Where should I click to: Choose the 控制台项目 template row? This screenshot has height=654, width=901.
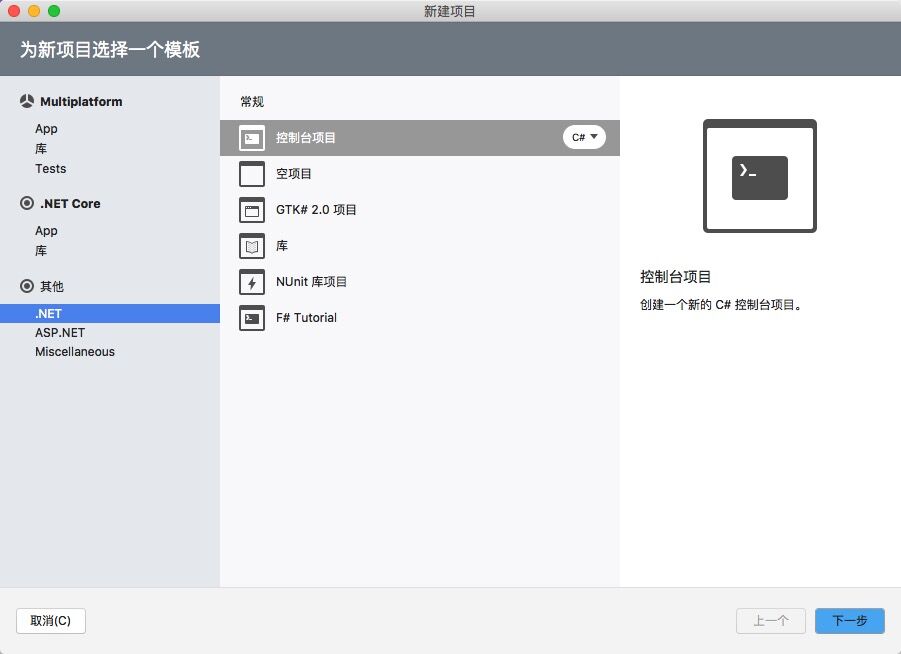[419, 138]
